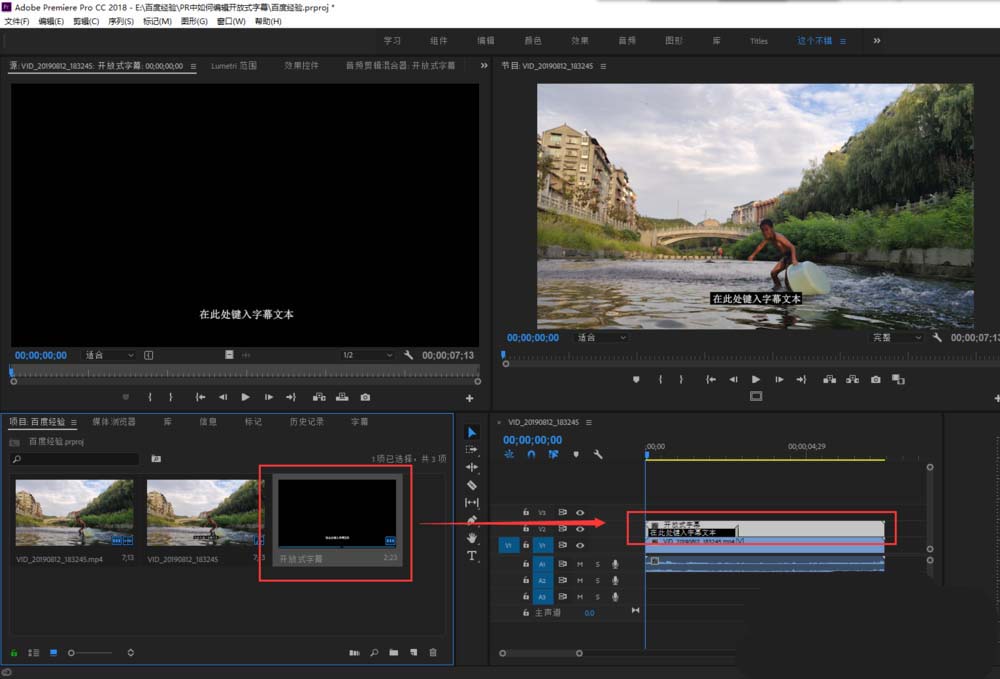This screenshot has height=679, width=1000.
Task: Select the 开放式字幕 caption thumbnail
Action: pyautogui.click(x=336, y=513)
